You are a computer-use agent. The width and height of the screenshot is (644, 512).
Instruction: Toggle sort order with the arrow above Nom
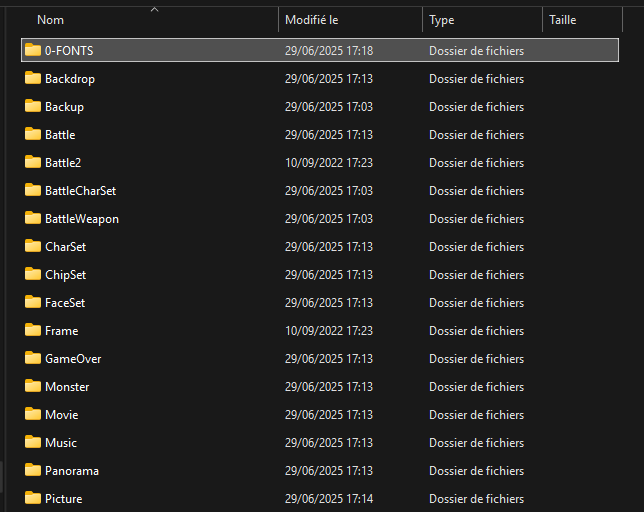[154, 9]
